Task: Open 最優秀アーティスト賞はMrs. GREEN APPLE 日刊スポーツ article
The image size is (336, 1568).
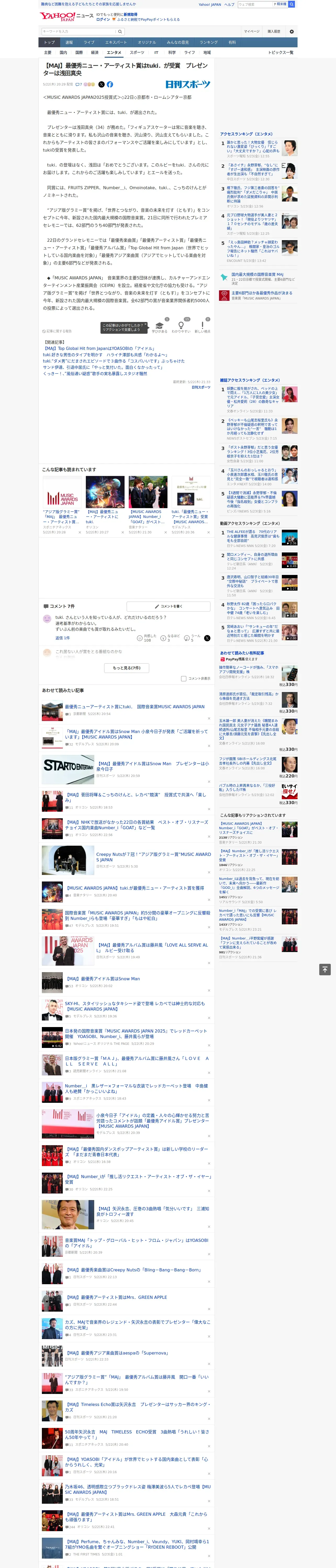Action: click(x=116, y=1297)
